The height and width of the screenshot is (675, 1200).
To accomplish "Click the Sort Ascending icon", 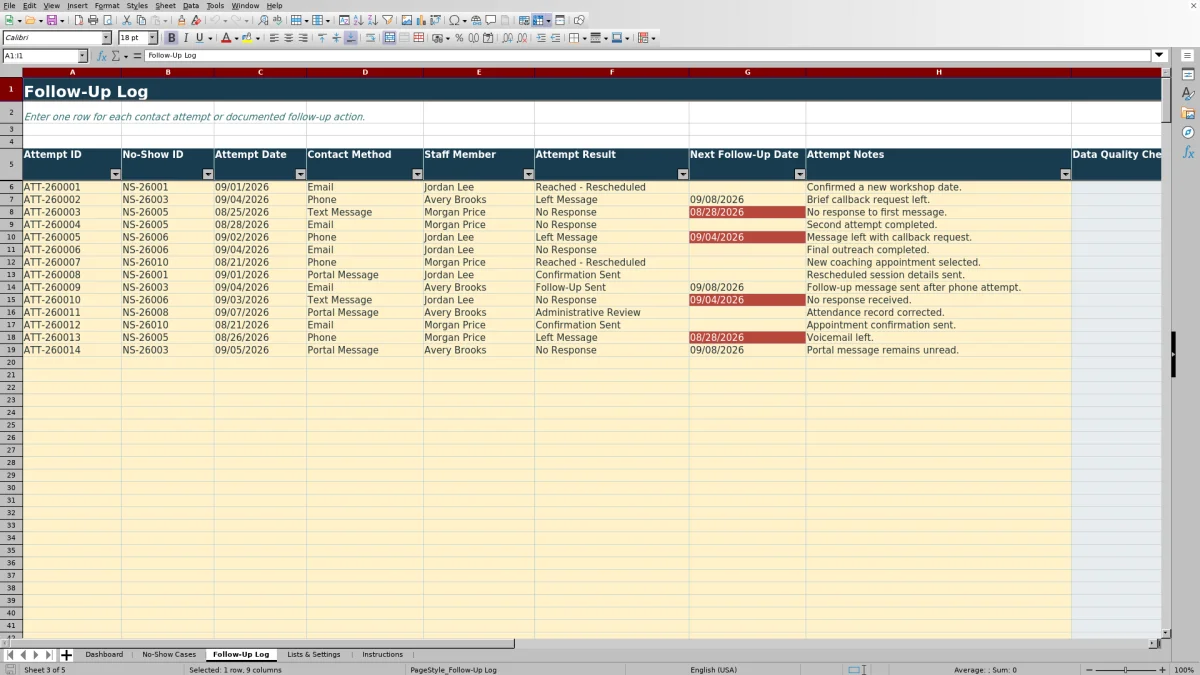I will click(x=359, y=20).
